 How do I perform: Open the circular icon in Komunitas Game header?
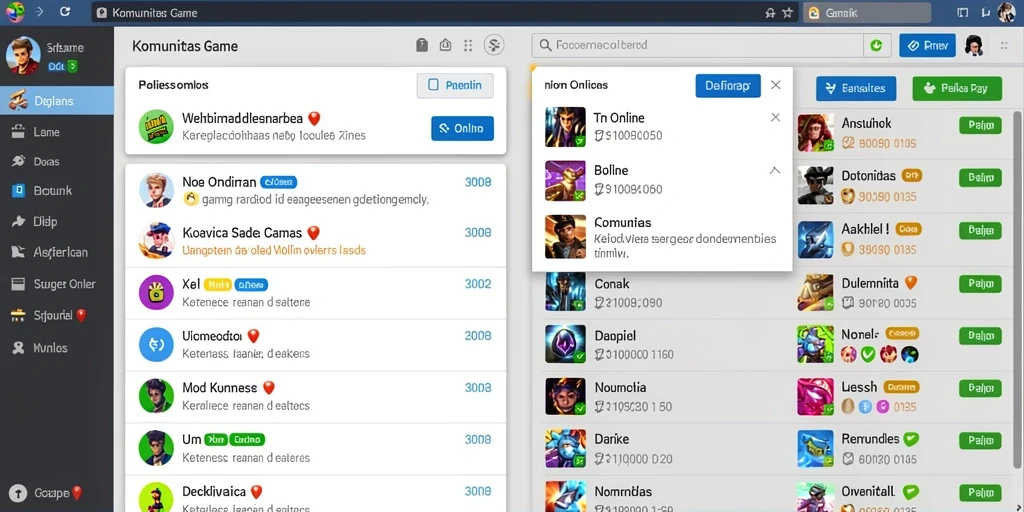coord(494,45)
